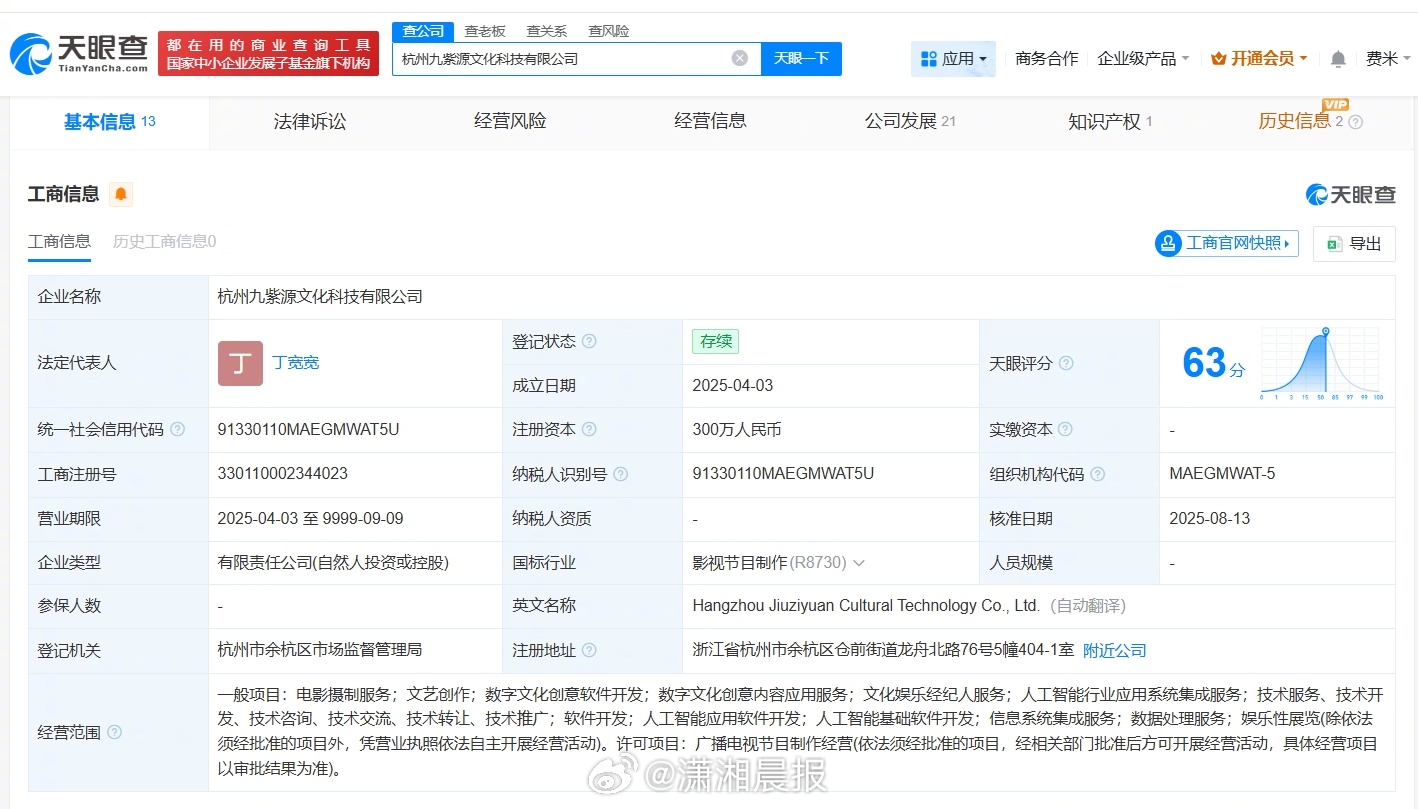Open the notification bell in header
The height and width of the screenshot is (809, 1418).
[x=1338, y=59]
